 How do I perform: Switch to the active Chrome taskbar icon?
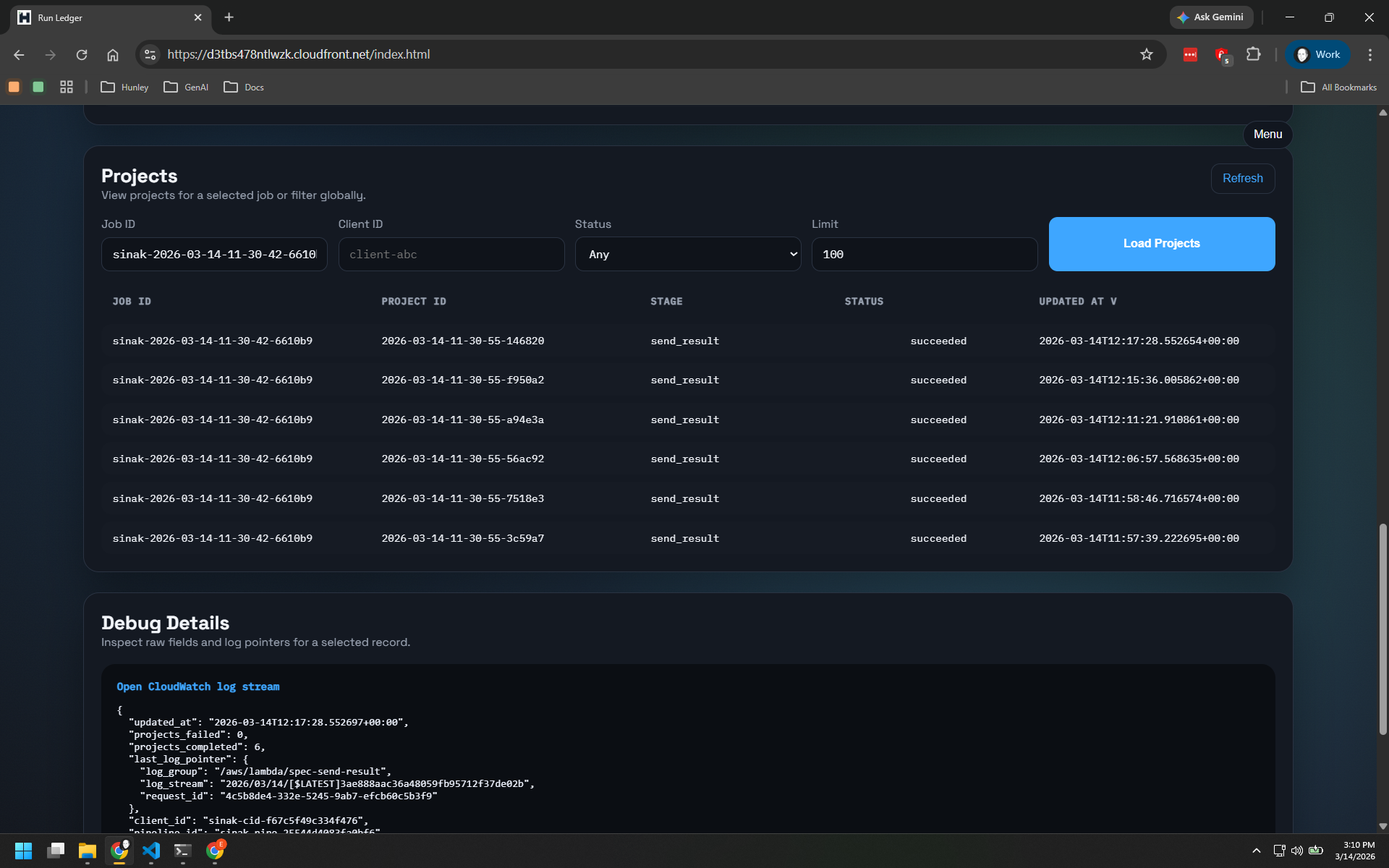(119, 851)
